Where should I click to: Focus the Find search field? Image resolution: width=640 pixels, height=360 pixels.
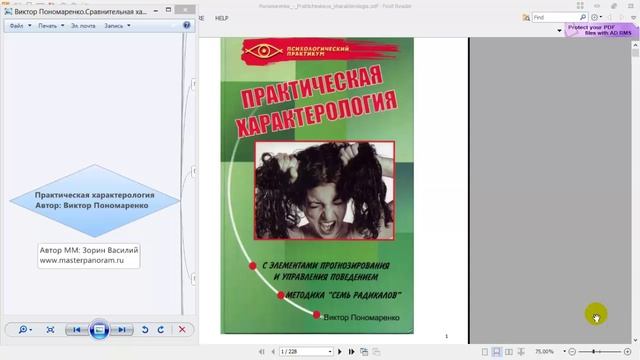point(556,18)
